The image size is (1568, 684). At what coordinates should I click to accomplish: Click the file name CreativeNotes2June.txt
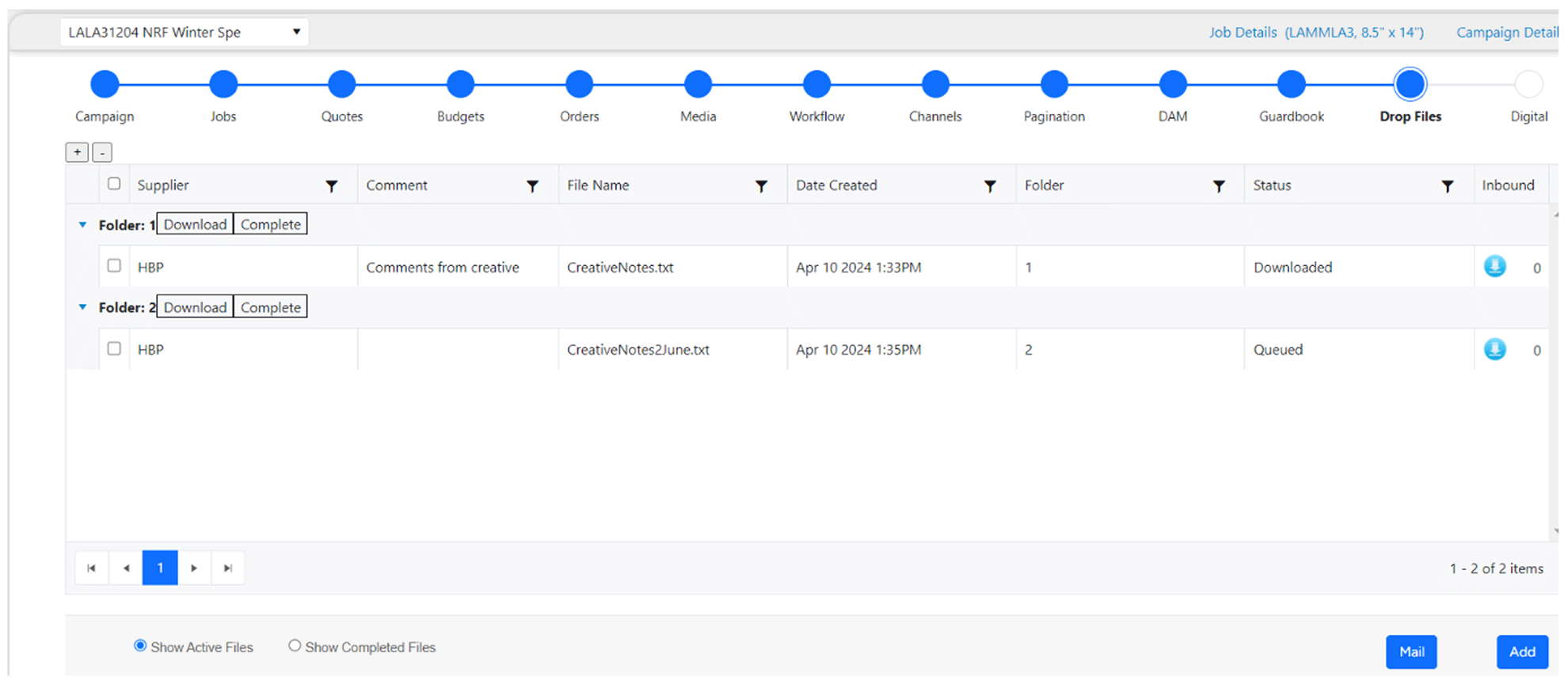click(638, 350)
